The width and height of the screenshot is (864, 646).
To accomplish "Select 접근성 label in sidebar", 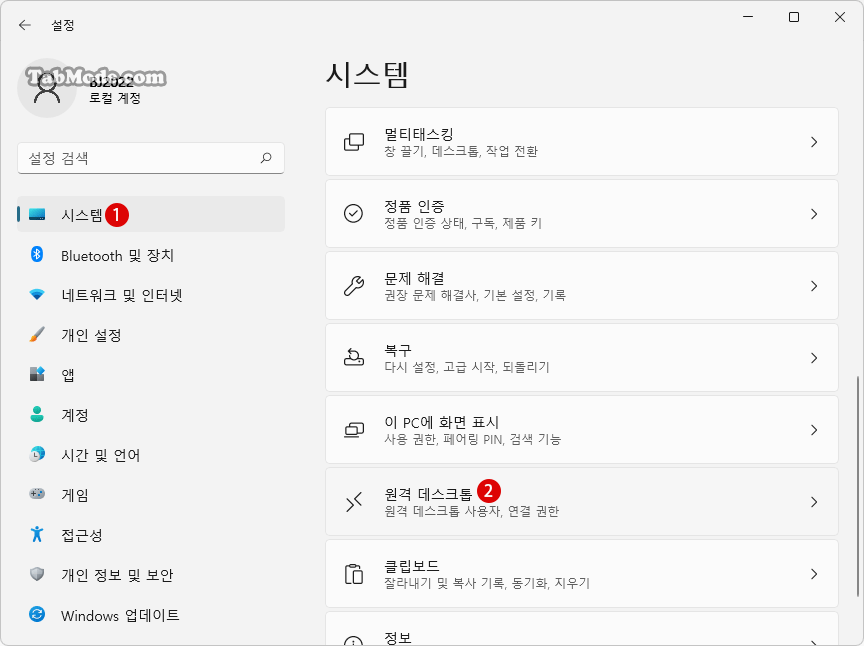I will 82,535.
